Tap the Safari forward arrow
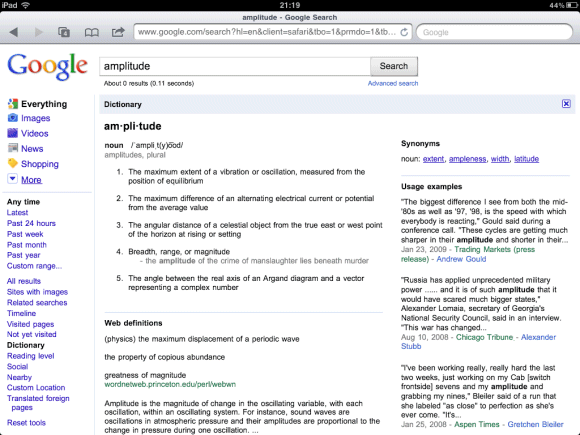The width and height of the screenshot is (580, 435). pos(38,32)
